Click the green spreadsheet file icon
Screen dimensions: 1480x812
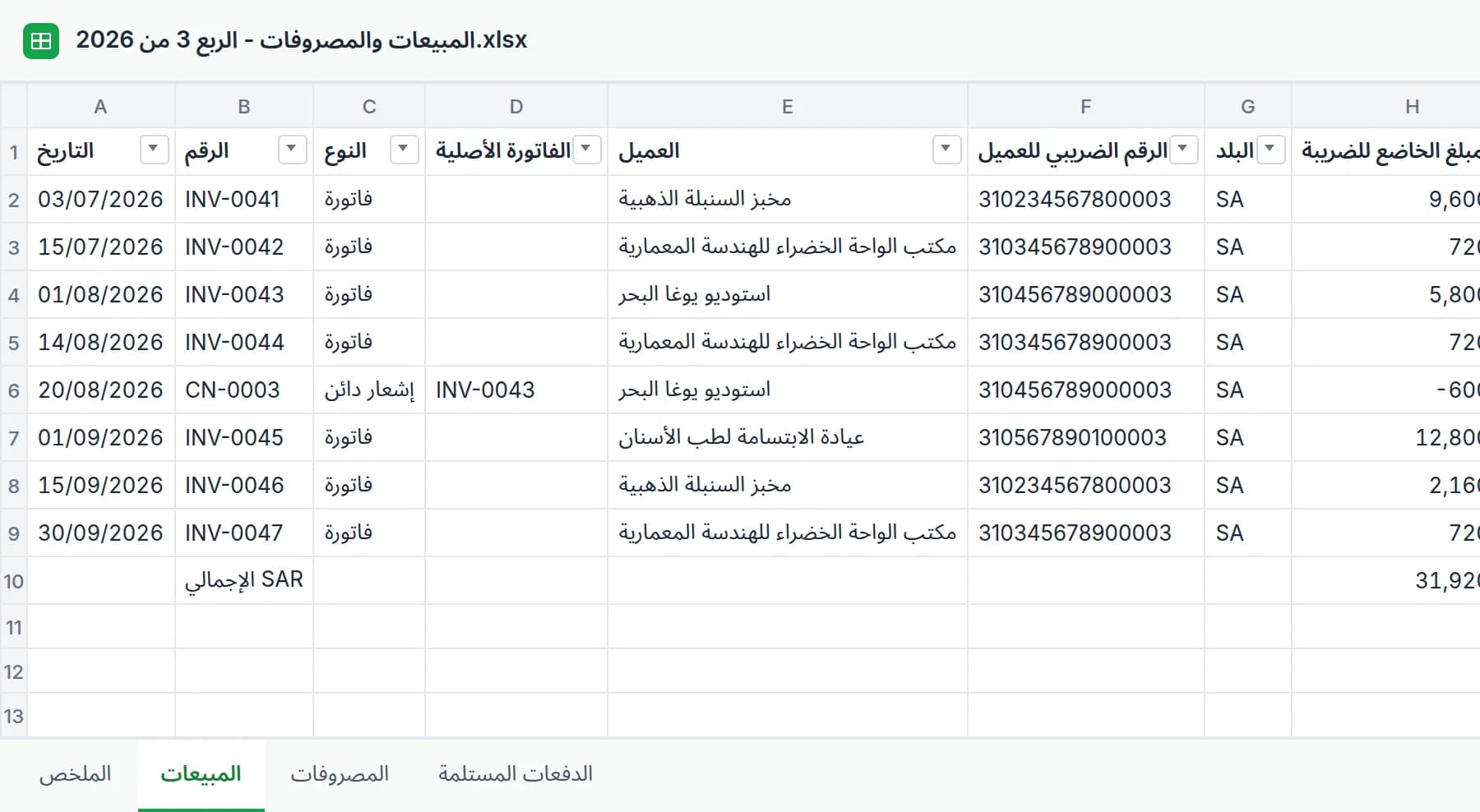[40, 40]
